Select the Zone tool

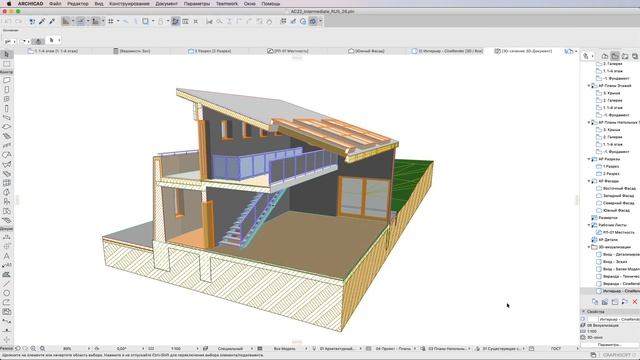7,211
